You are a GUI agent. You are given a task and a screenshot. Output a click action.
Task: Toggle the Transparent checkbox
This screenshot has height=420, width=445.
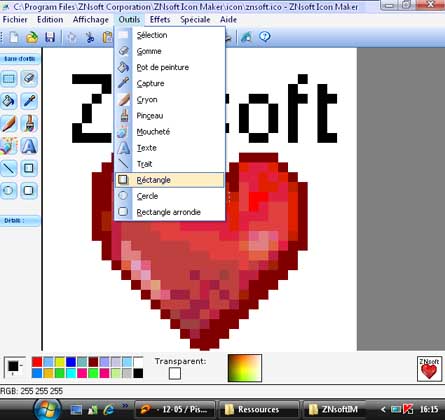[175, 374]
